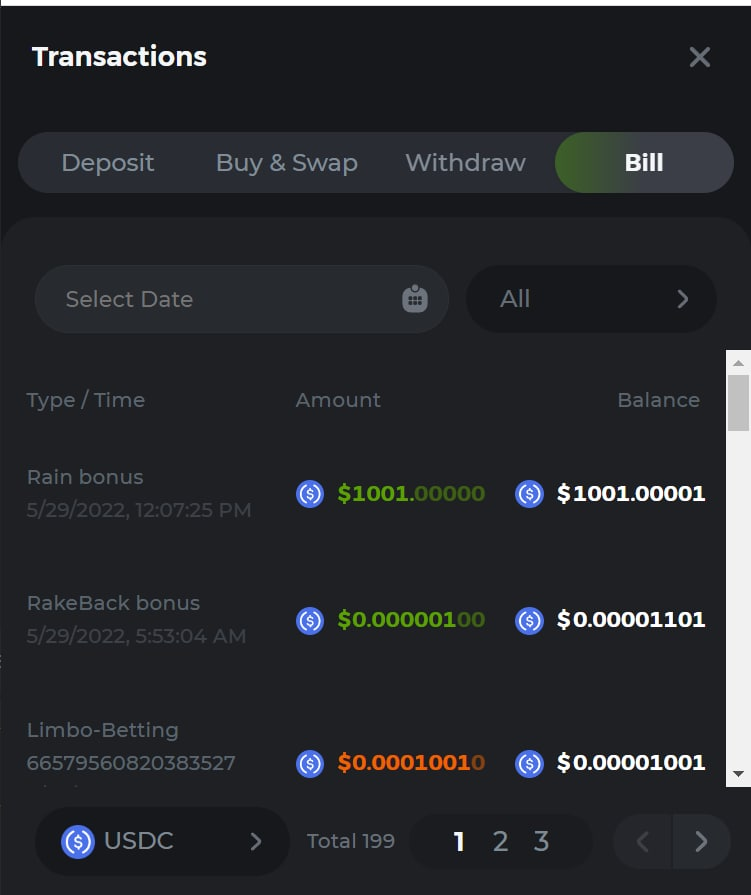751x895 pixels.
Task: Click the scrollbar down arrow
Action: [738, 774]
